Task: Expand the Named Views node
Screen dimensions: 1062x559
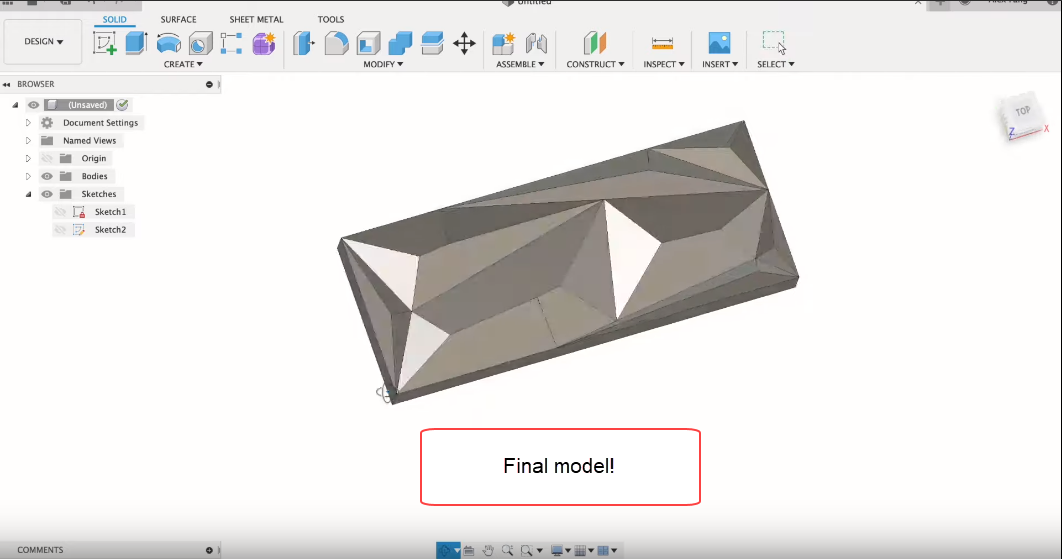Action: (28, 141)
